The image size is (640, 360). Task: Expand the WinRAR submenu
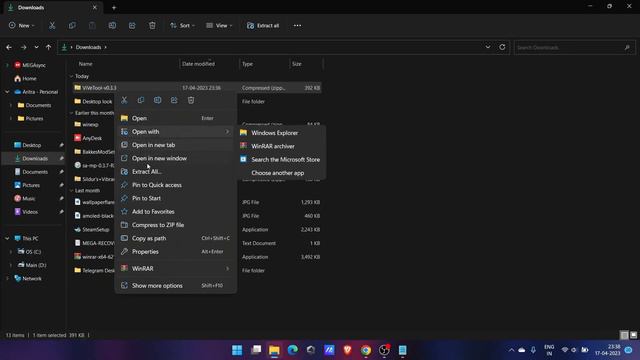tap(176, 269)
